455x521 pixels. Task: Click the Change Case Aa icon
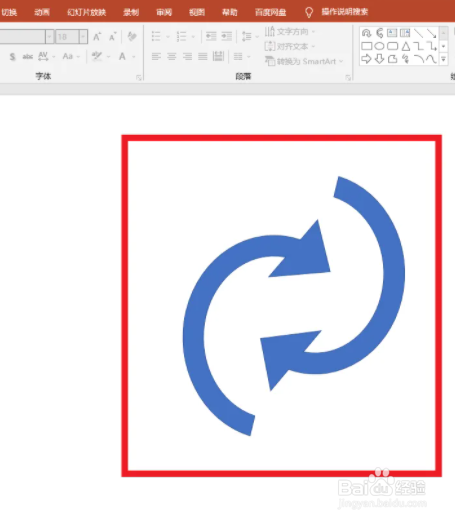tap(68, 56)
